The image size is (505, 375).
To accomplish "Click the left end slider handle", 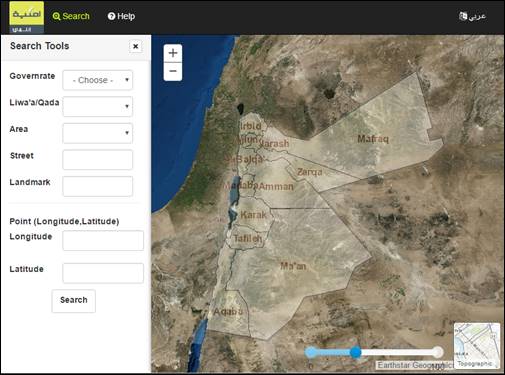I will pos(311,352).
